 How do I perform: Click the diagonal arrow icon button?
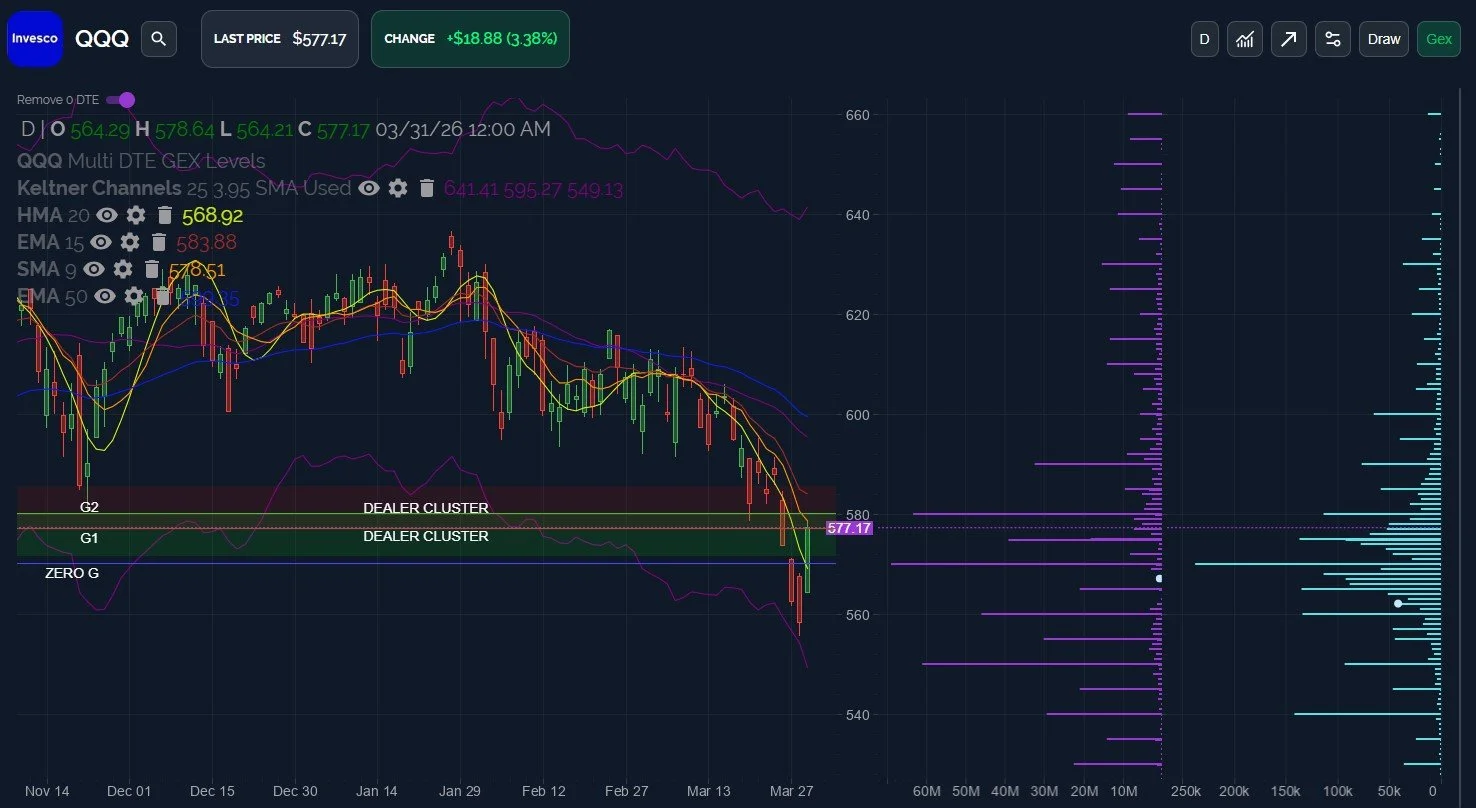click(x=1289, y=39)
